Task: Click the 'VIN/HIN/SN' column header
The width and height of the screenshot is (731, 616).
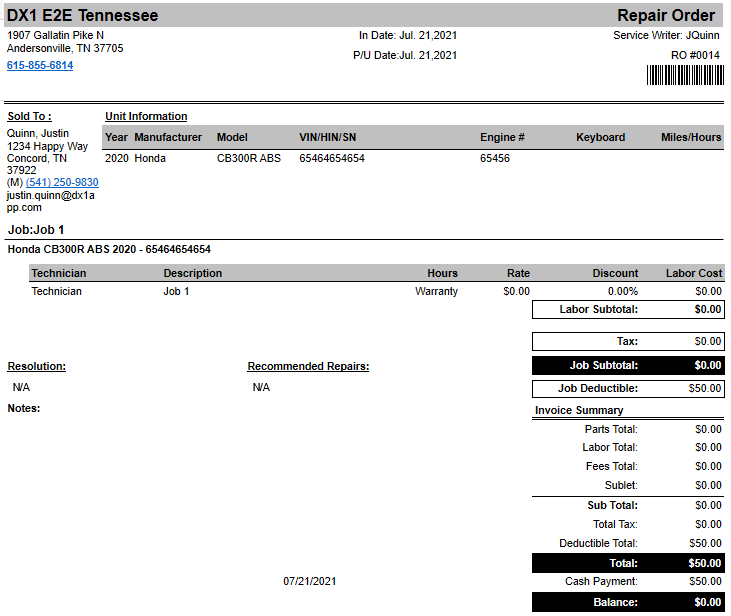Action: 328,138
